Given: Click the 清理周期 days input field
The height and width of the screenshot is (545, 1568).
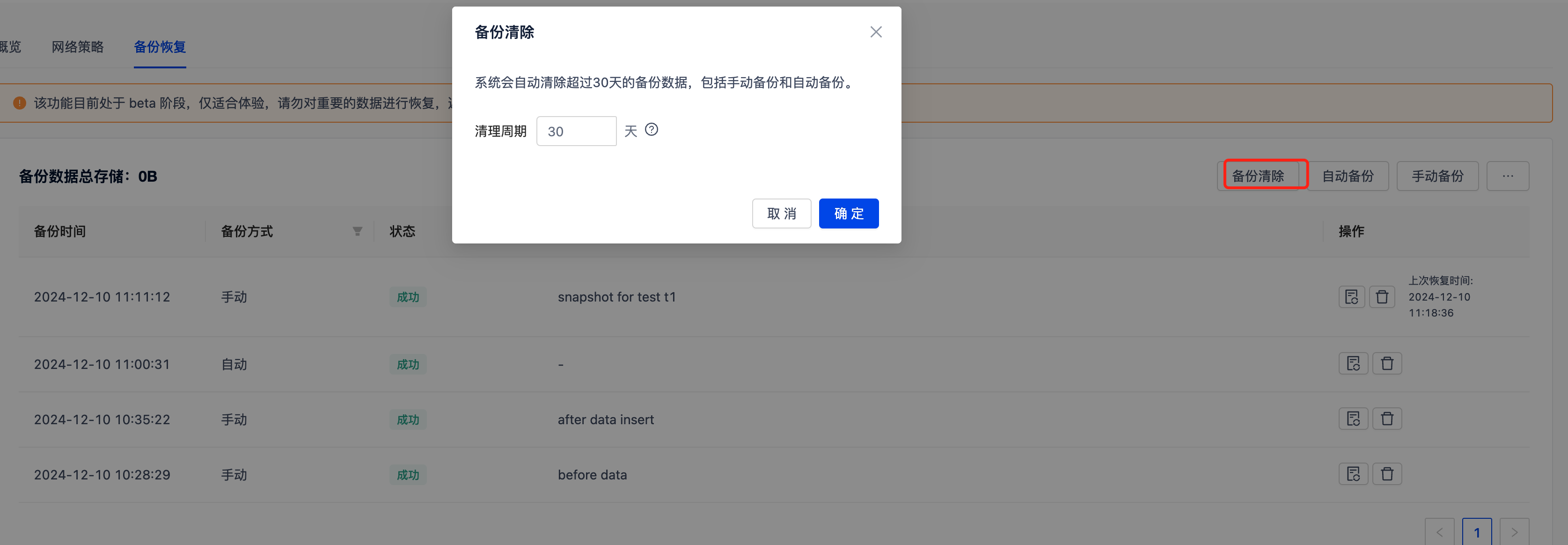Looking at the screenshot, I should coord(576,131).
